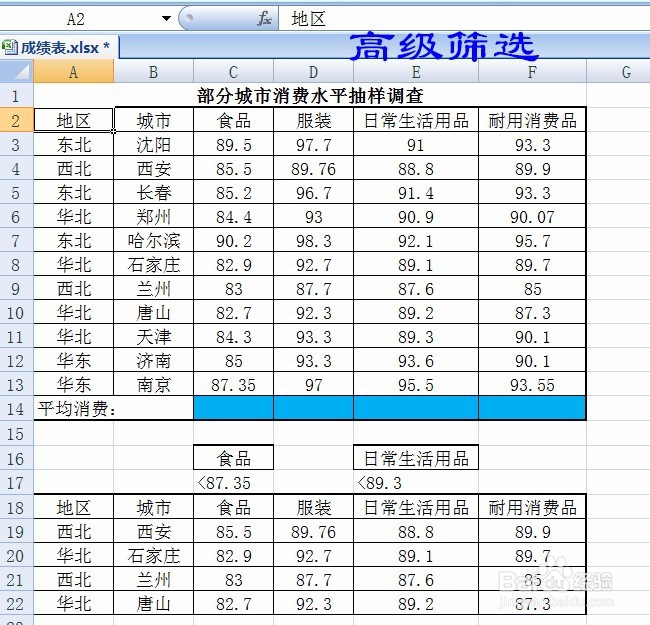Select result header 地区 in row 18
The image size is (650, 625).
[73, 507]
